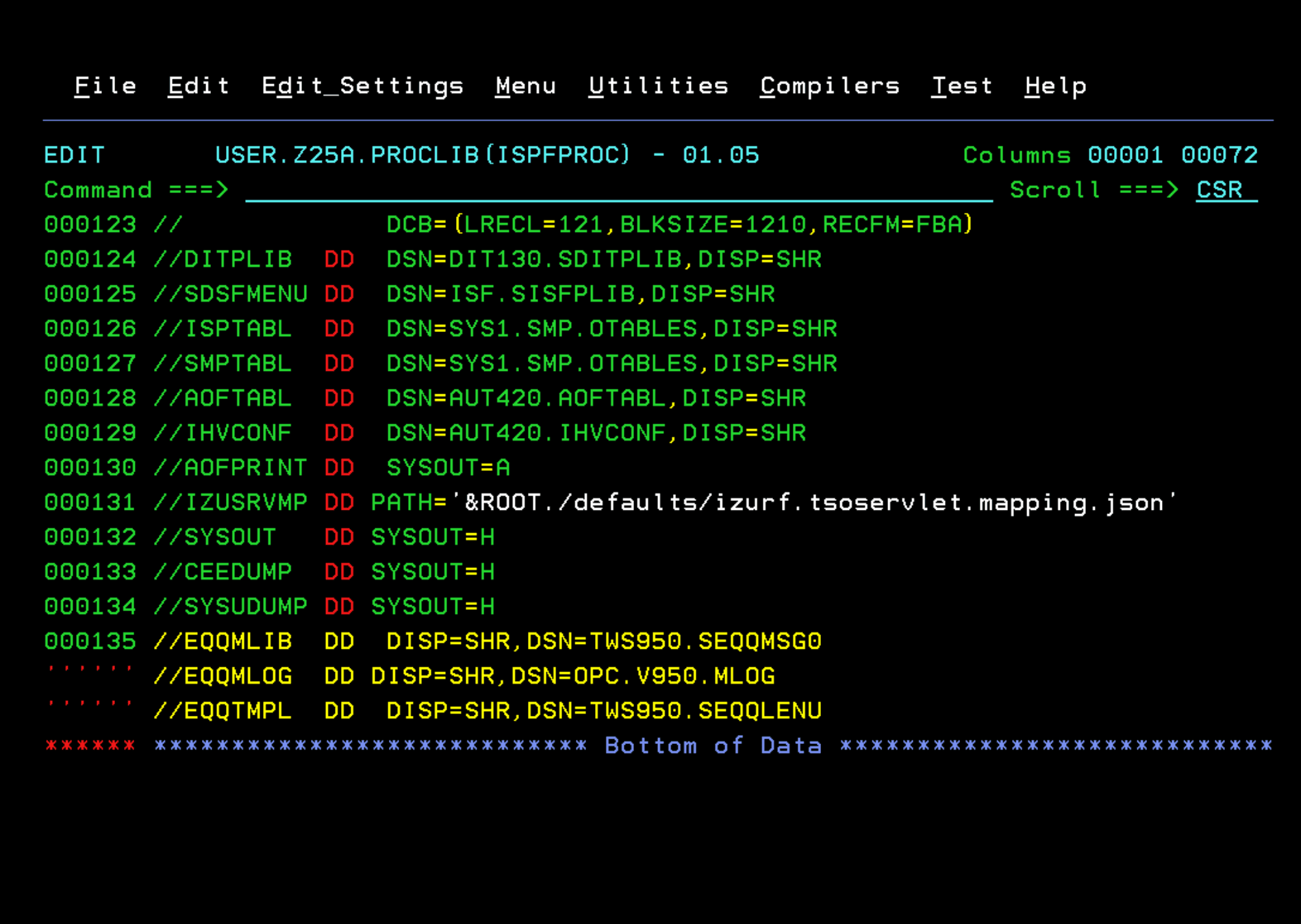Screen dimensions: 1301x924
Task: Open the File menu
Action: tap(104, 85)
